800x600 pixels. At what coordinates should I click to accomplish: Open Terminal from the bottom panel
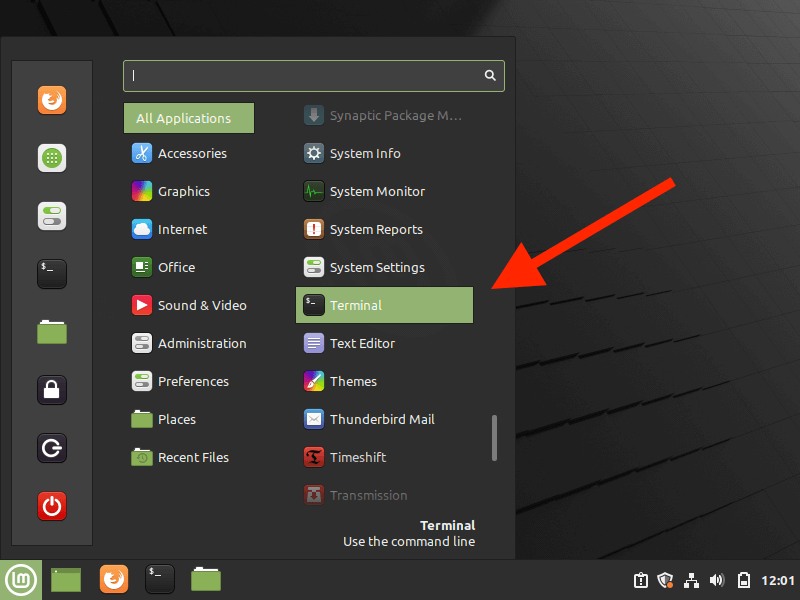click(160, 580)
